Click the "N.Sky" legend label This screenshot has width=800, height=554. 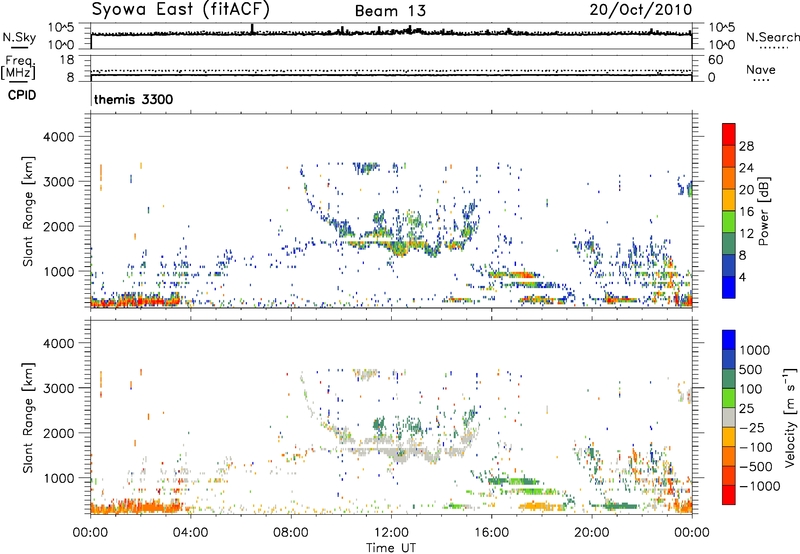coord(19,37)
